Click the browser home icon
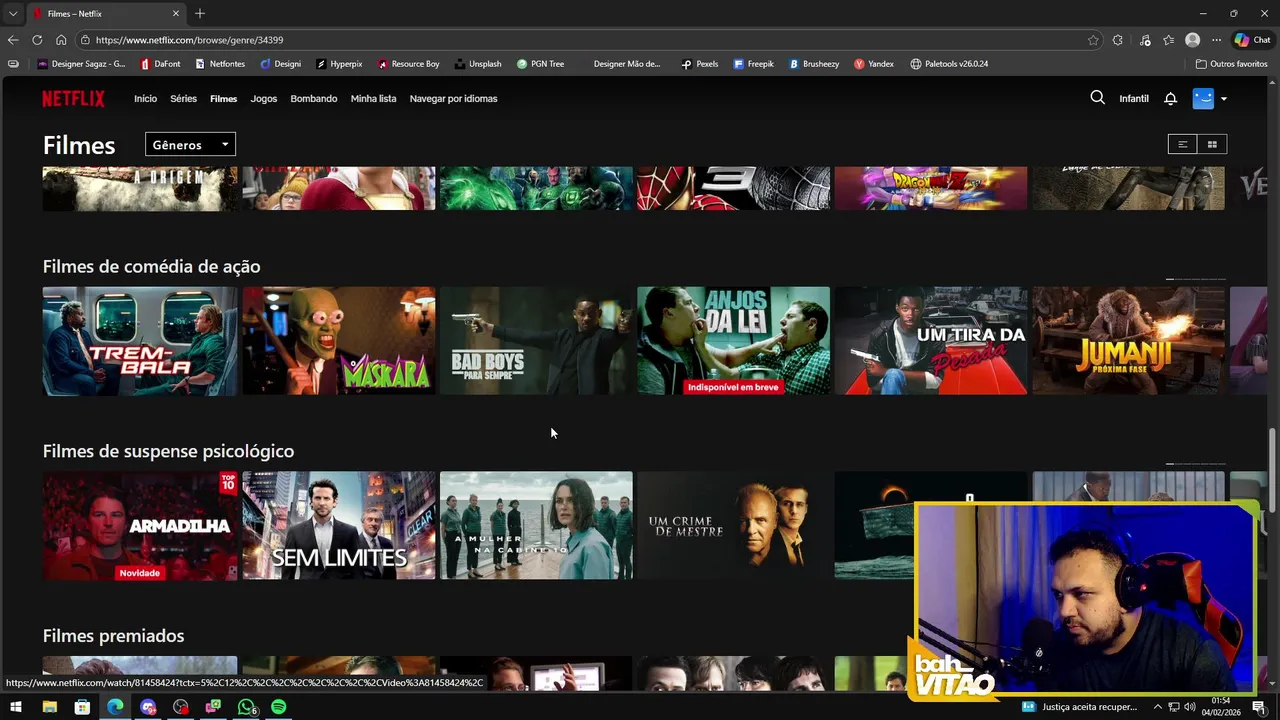 pyautogui.click(x=61, y=40)
